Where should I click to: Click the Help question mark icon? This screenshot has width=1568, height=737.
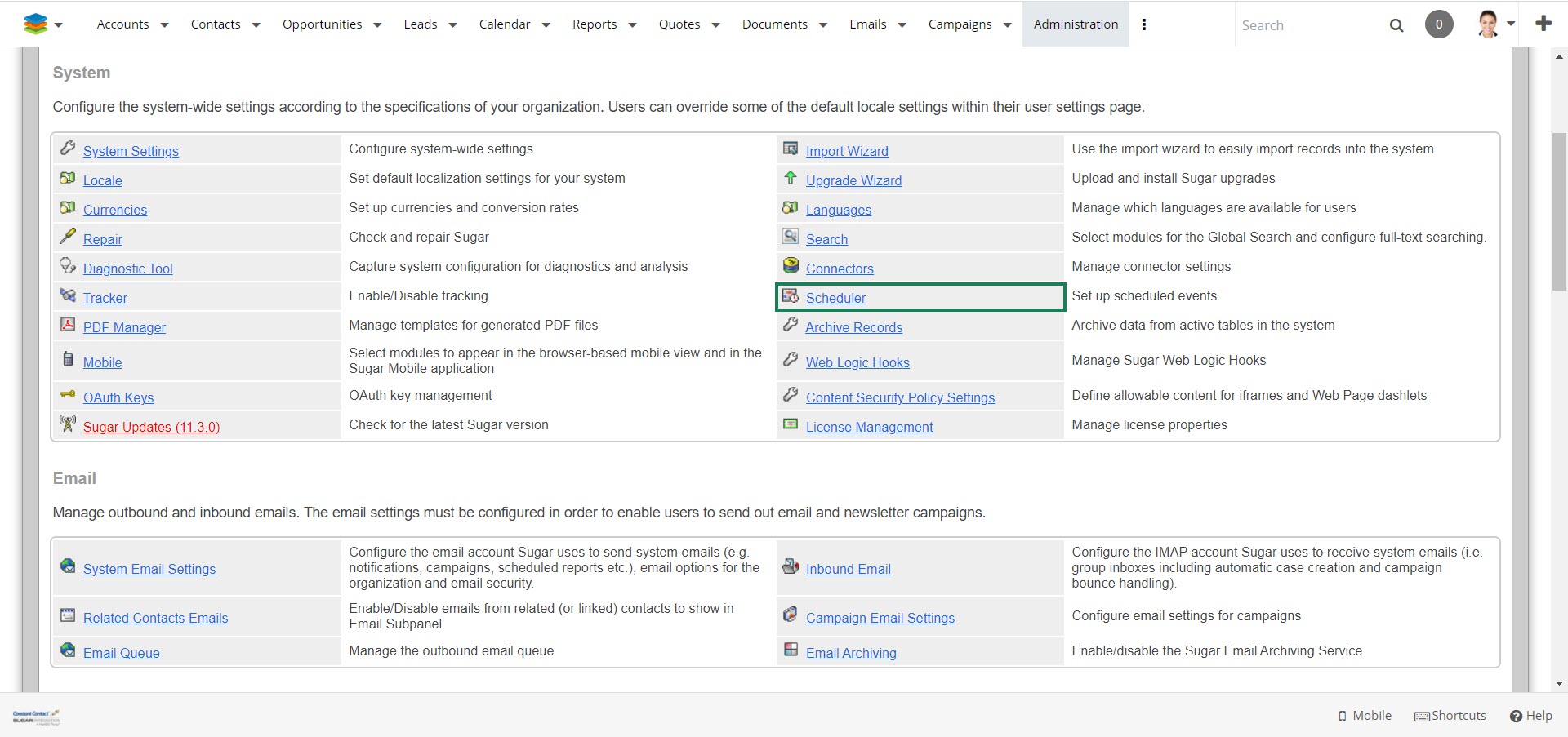point(1516,716)
